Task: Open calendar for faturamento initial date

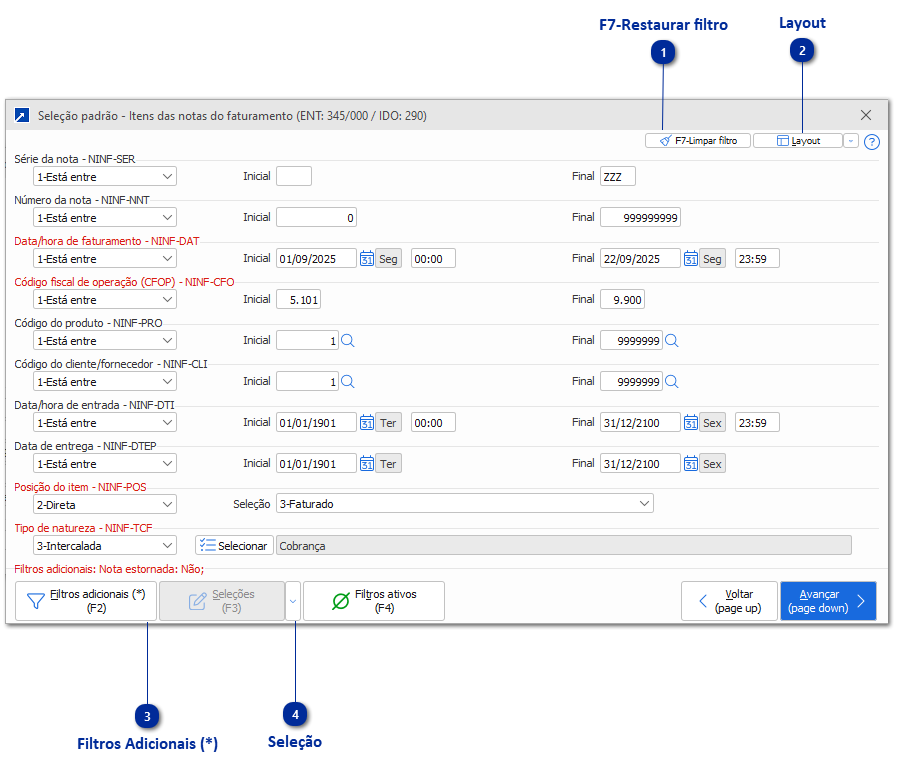Action: click(x=367, y=259)
